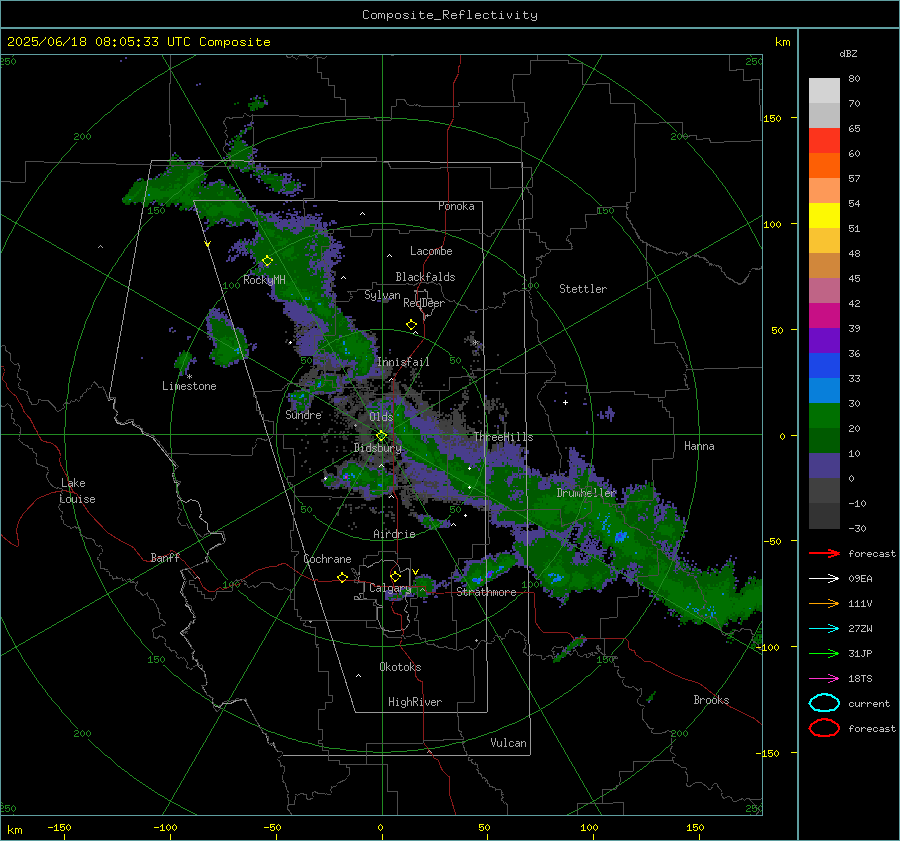Viewport: 900px width, 841px height.
Task: Click the yellow diamond radar site above Didsbury
Action: pos(381,436)
